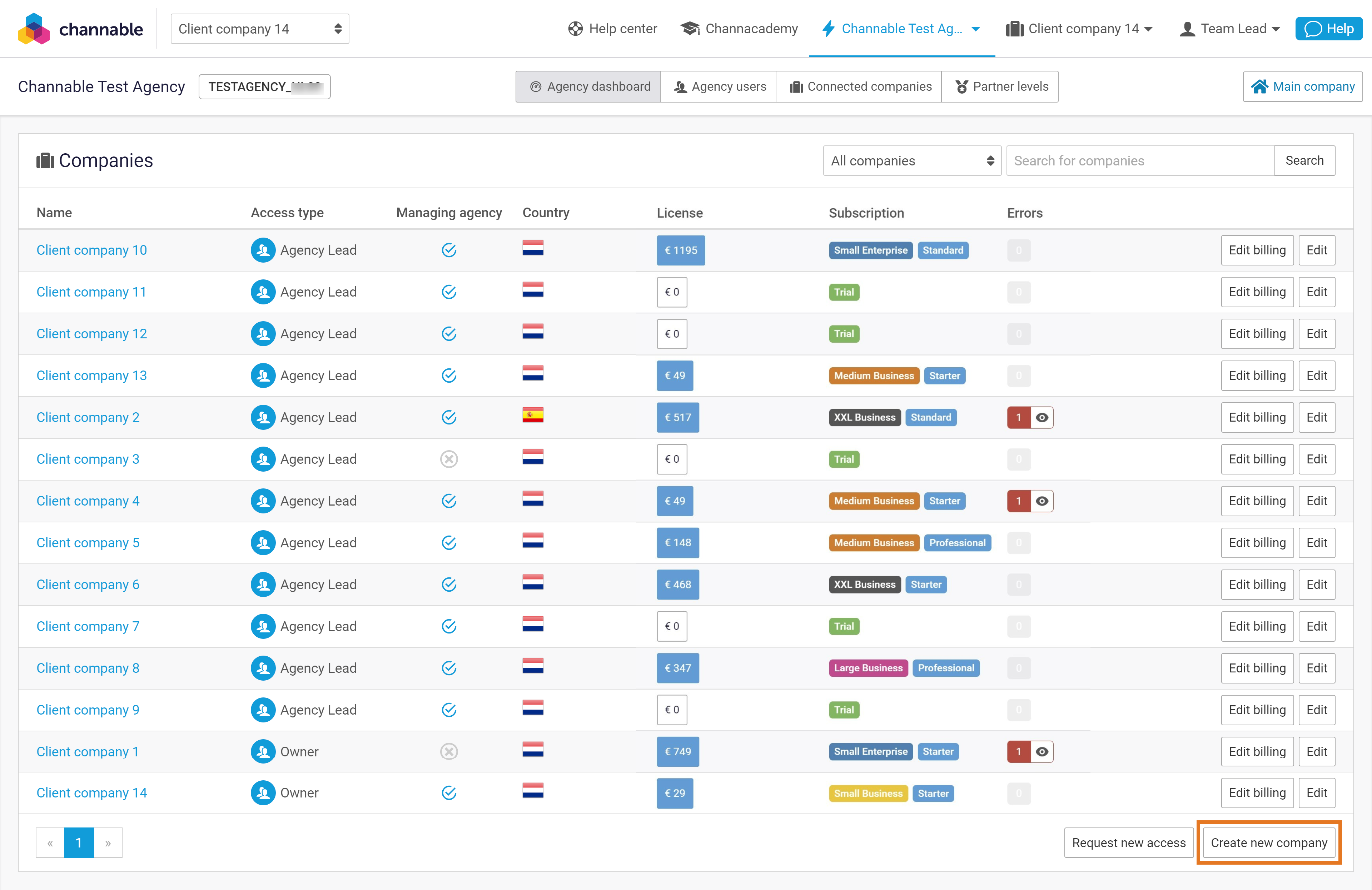Click managing agency checkmark for Client company 6
1372x890 pixels.
point(449,585)
